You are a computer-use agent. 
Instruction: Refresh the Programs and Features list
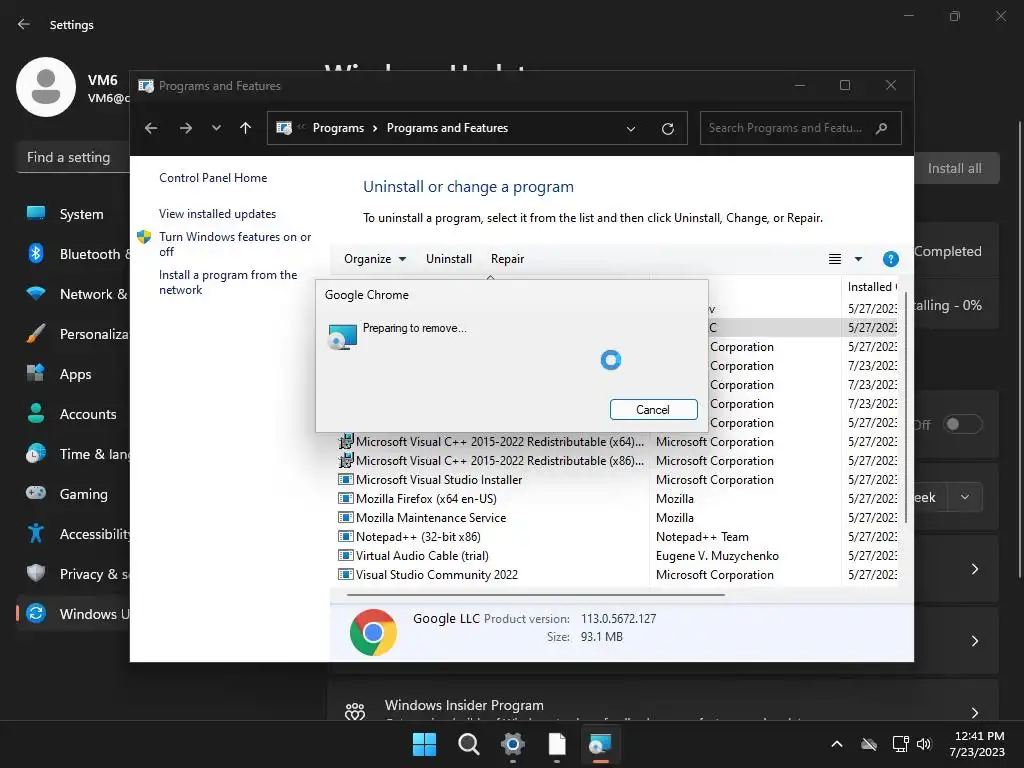point(667,129)
